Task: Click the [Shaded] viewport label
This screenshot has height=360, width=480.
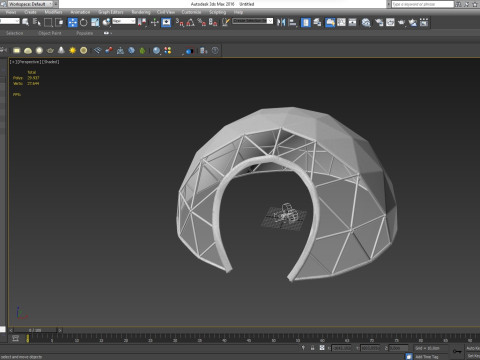Action: [50, 62]
